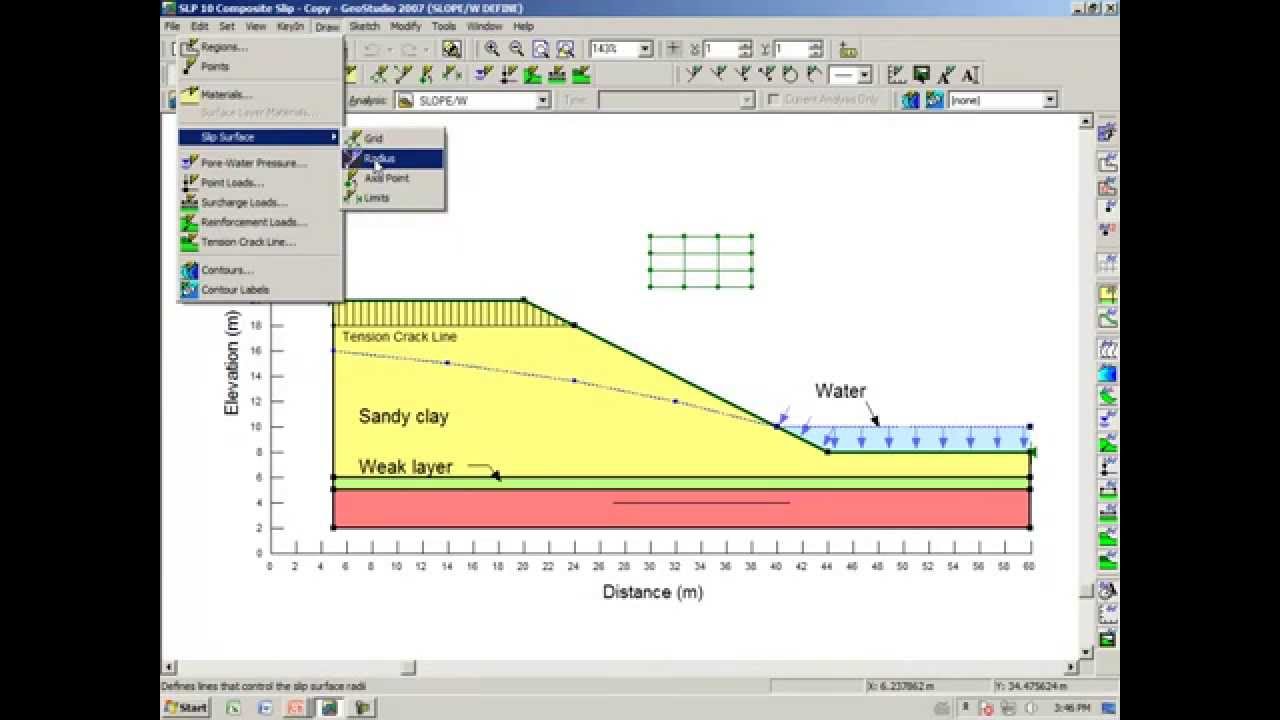Choose Tension Crack Line menu entry

coord(260,242)
